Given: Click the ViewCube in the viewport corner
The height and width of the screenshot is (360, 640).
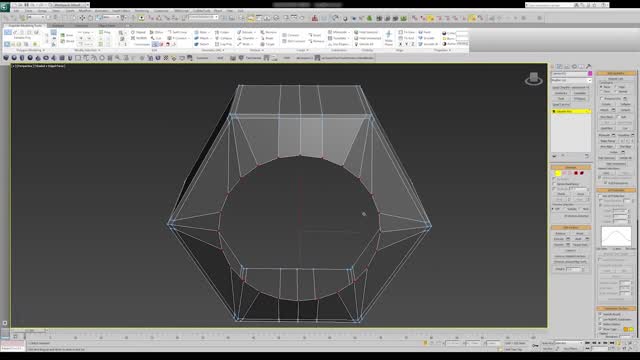Looking at the screenshot, I should tap(533, 78).
